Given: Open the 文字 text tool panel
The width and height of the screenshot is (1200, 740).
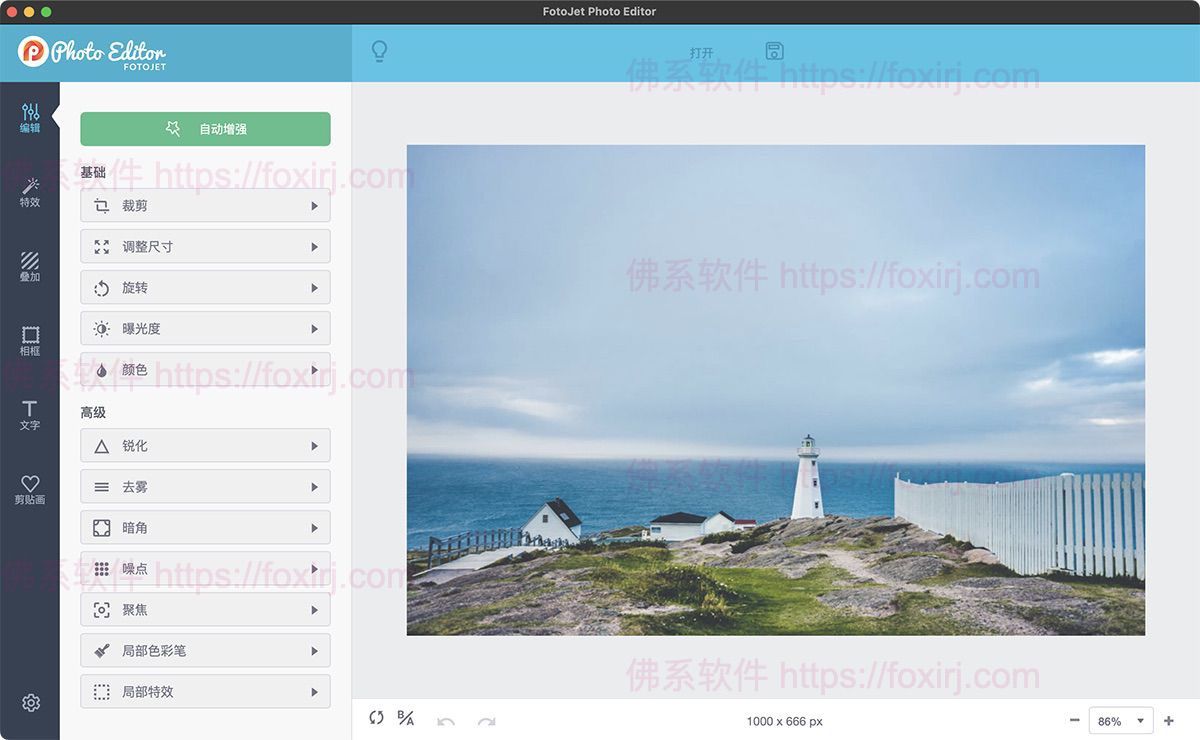Looking at the screenshot, I should tap(30, 414).
